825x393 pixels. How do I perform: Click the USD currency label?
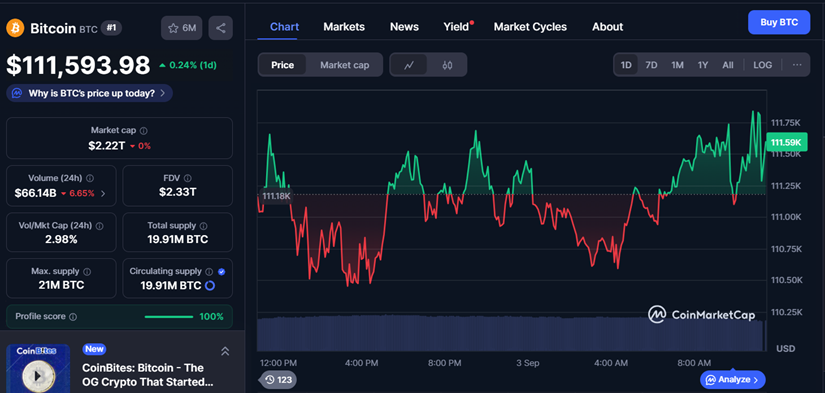[786, 349]
